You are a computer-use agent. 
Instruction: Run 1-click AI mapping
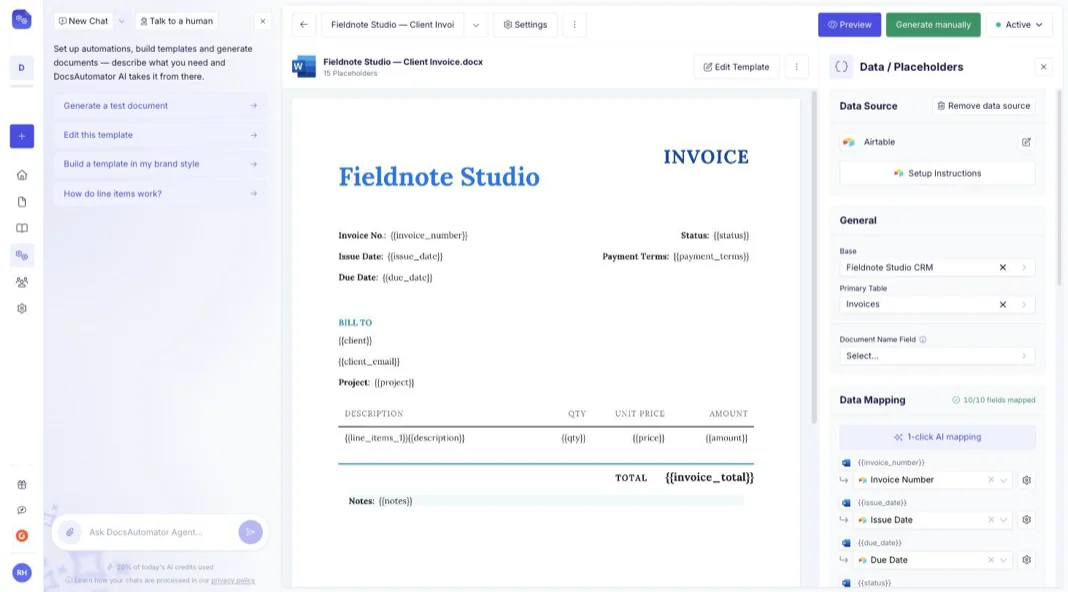[937, 437]
